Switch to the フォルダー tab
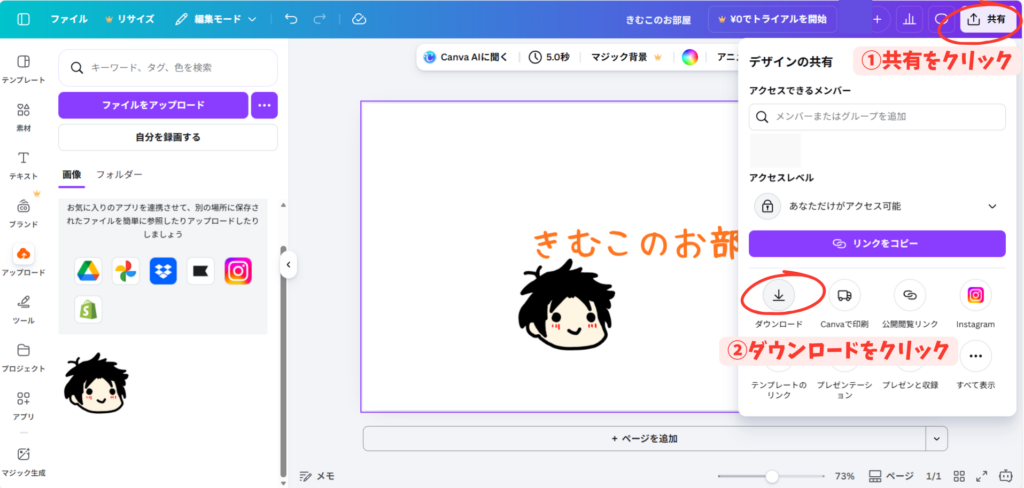 [x=119, y=174]
